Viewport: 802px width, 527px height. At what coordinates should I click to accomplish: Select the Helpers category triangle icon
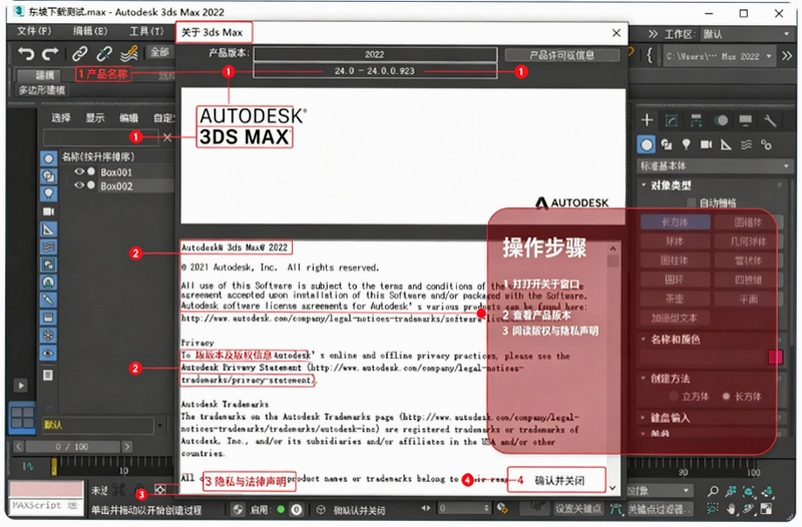pos(726,145)
